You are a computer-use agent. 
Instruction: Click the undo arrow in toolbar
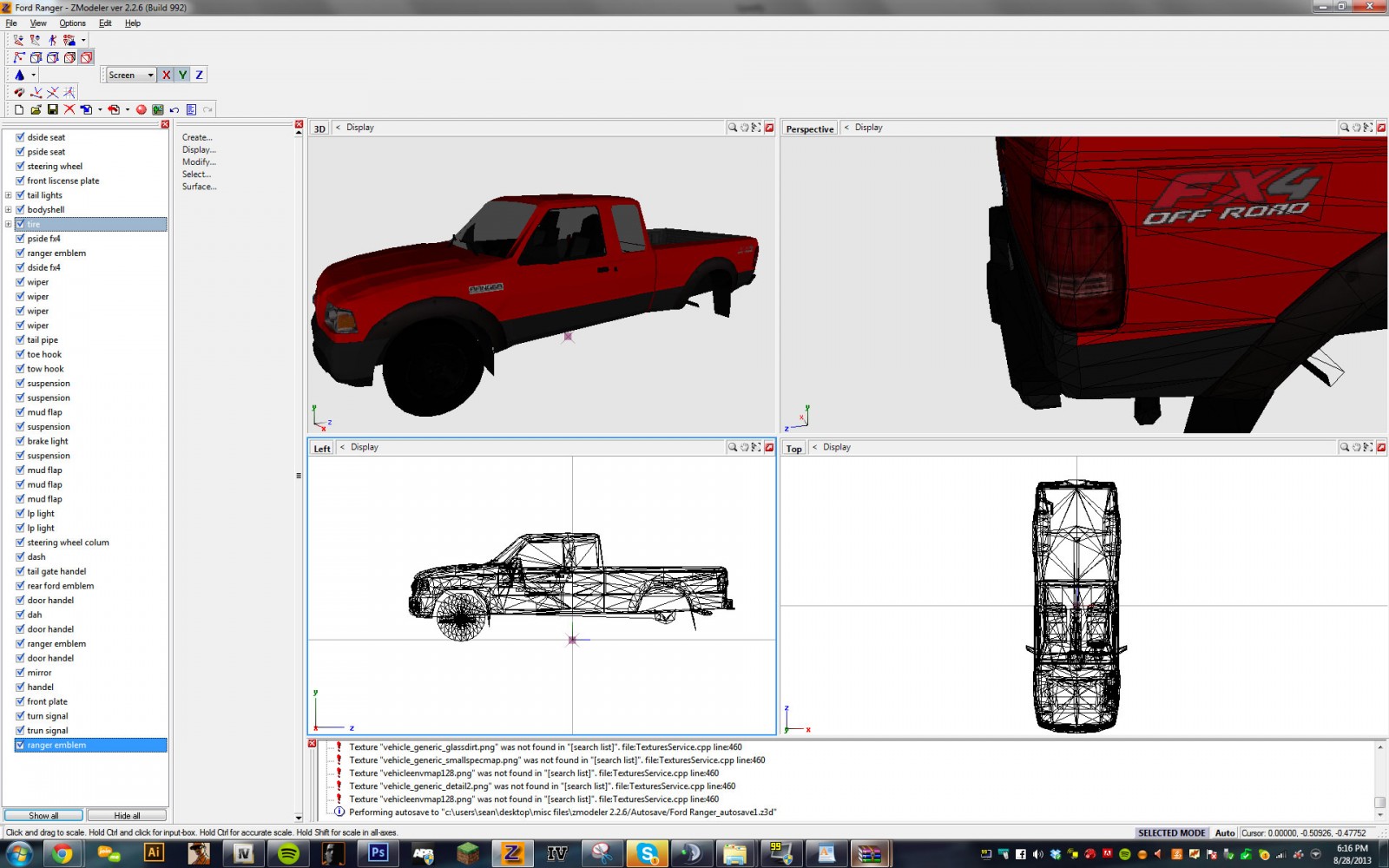click(x=174, y=109)
